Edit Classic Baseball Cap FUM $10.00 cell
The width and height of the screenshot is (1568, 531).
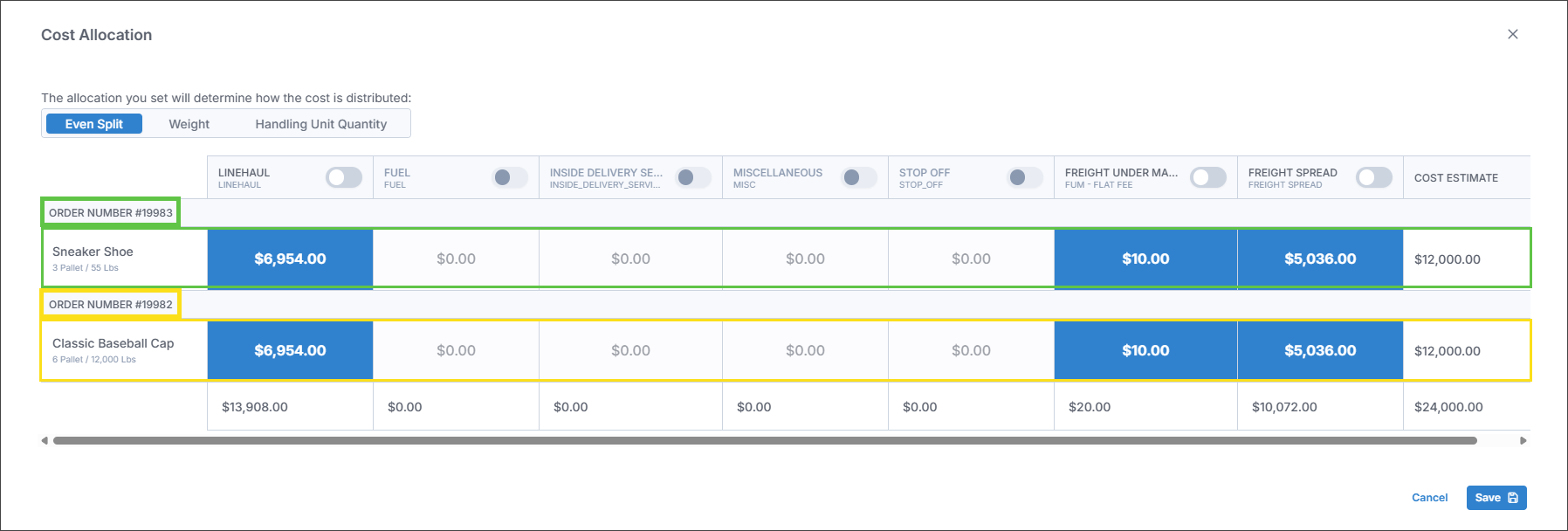pos(1145,350)
